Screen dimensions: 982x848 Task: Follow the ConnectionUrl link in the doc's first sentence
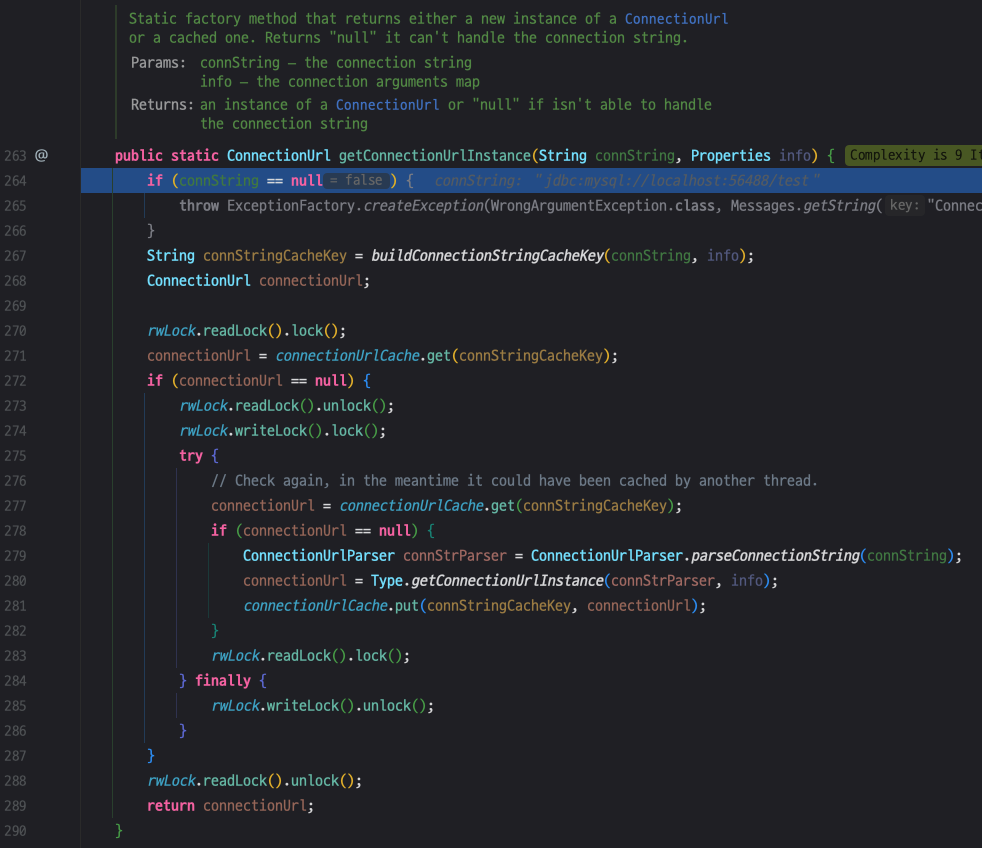point(676,19)
